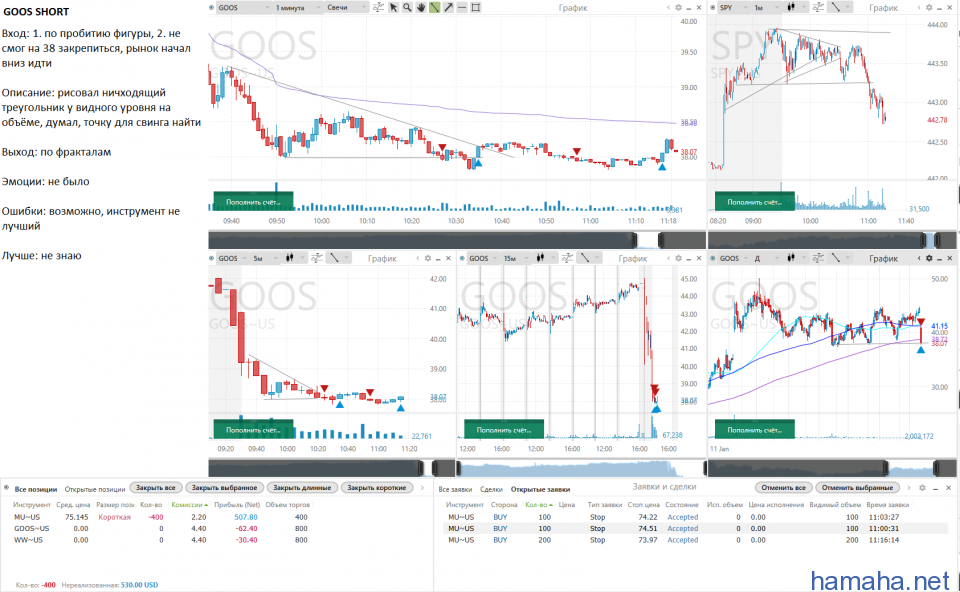The height and width of the screenshot is (592, 960).
Task: Open the indicators icon in GOOS 1-minute chart
Action: pos(378,7)
